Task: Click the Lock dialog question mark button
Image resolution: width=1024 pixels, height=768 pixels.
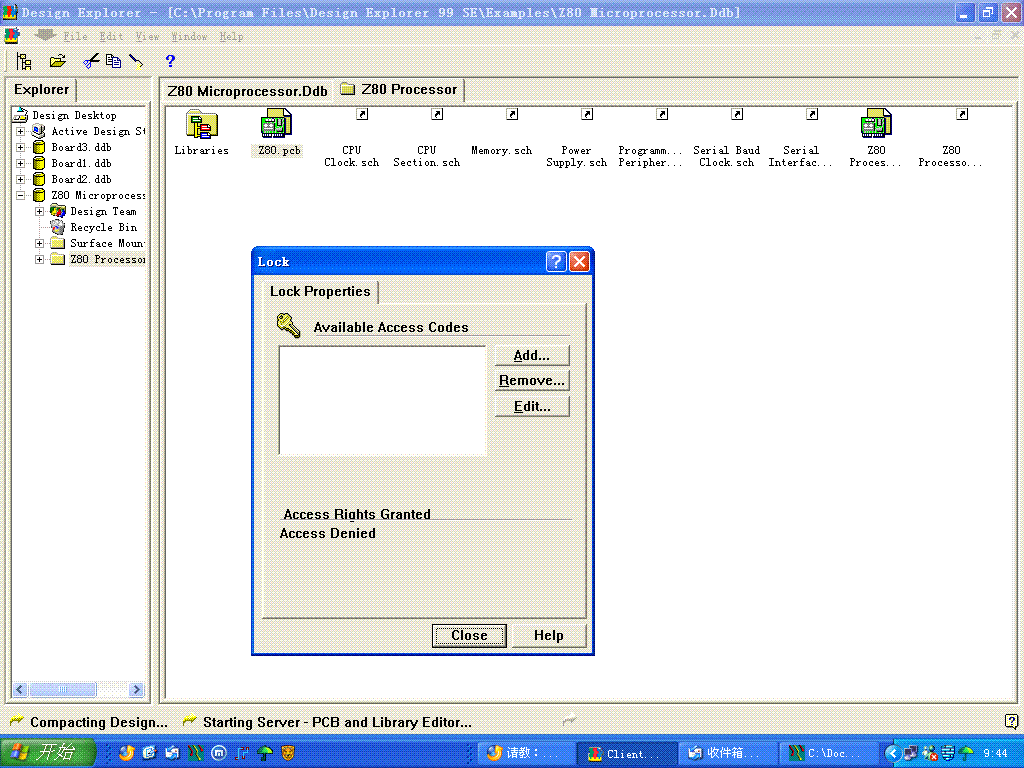Action: click(x=556, y=262)
